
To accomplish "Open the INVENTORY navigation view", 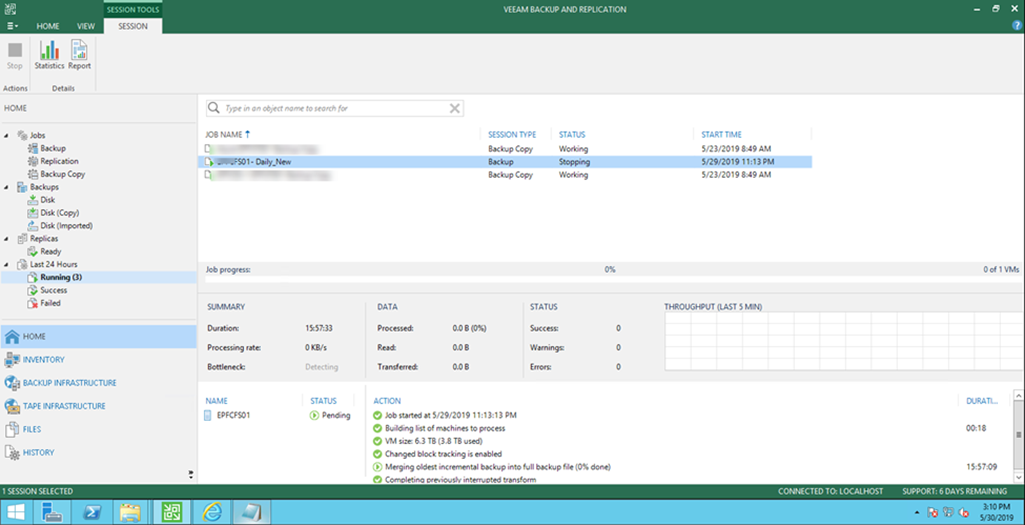I will point(98,360).
